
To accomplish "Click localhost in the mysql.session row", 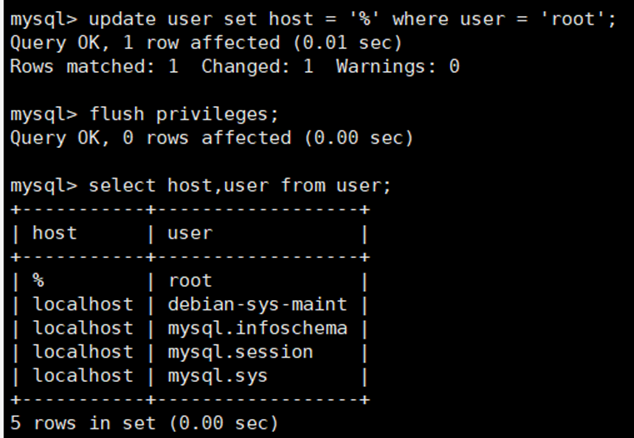I will (82, 352).
